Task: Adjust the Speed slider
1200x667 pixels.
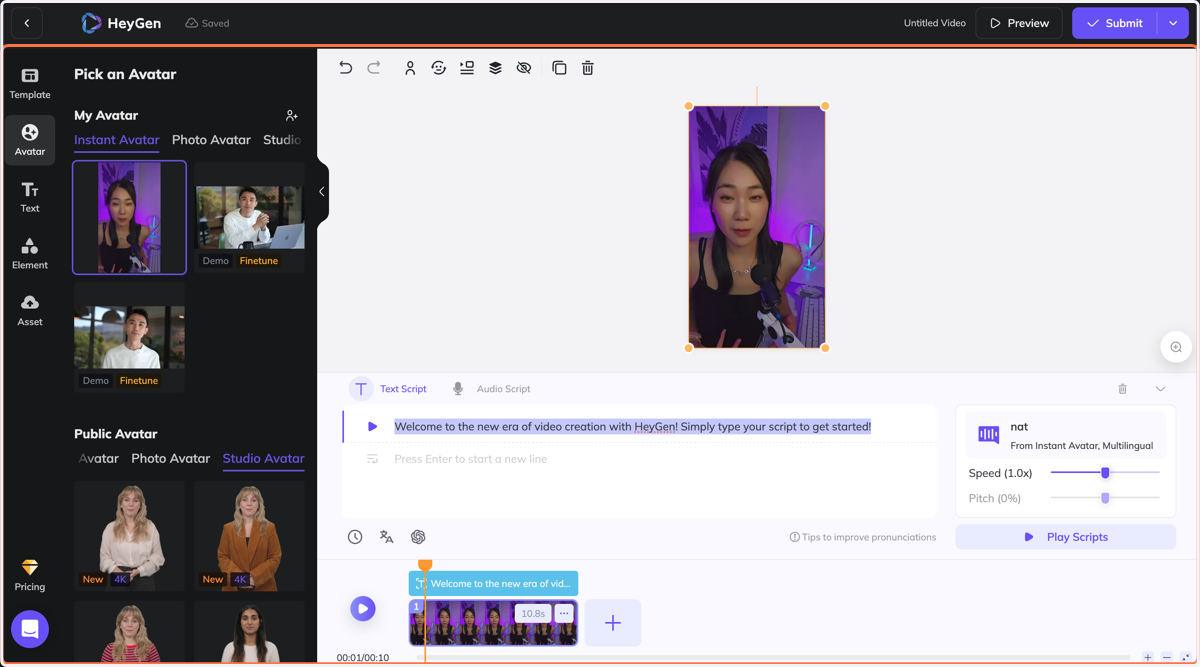Action: 1105,473
